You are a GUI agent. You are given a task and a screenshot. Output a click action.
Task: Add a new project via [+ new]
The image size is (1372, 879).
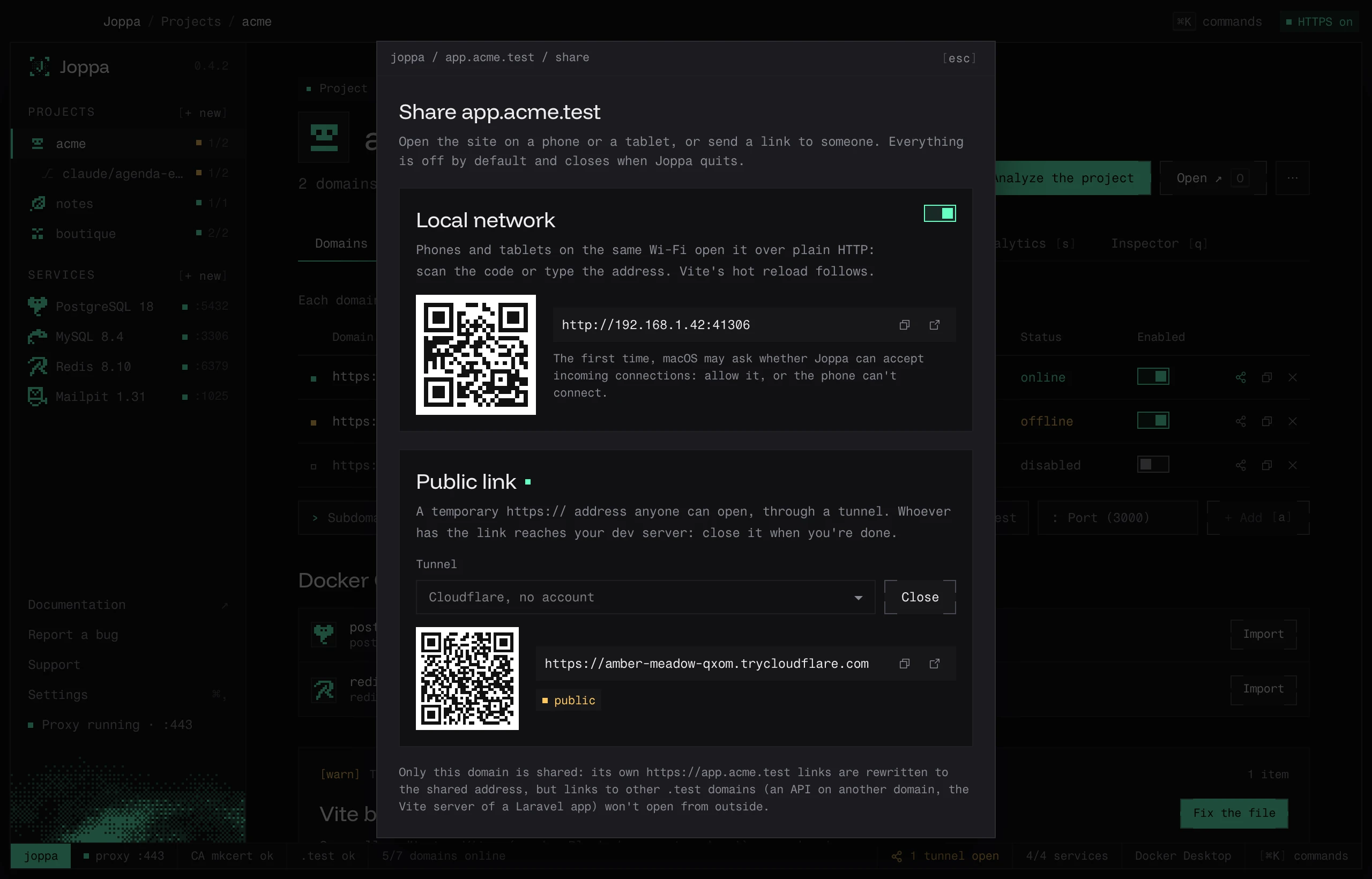[203, 113]
